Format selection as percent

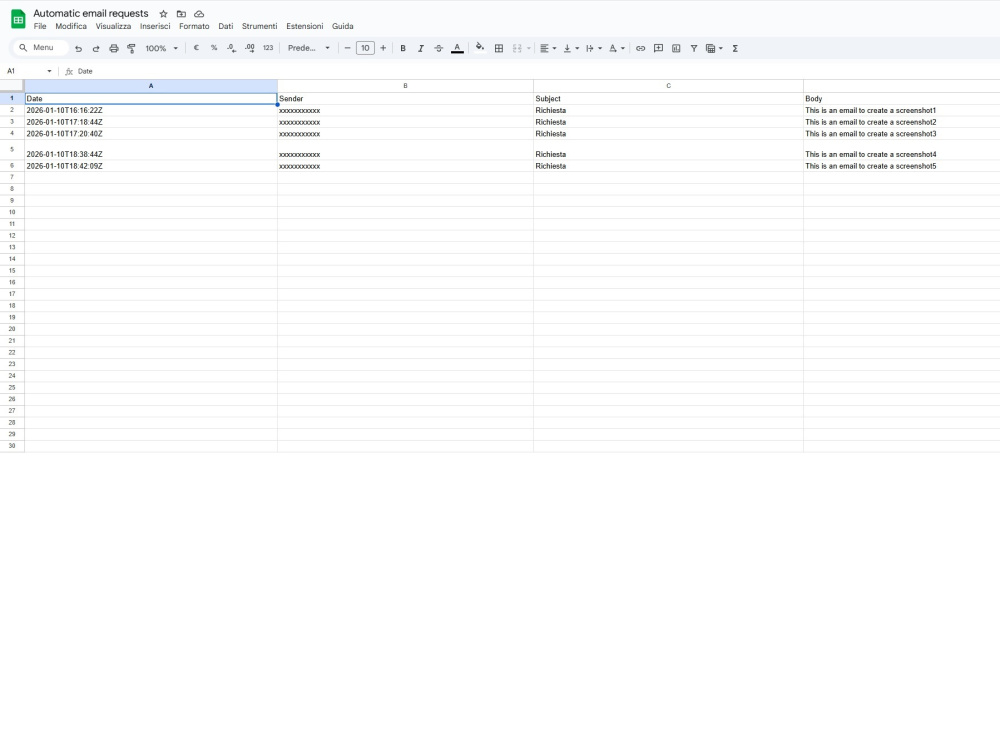[x=214, y=48]
